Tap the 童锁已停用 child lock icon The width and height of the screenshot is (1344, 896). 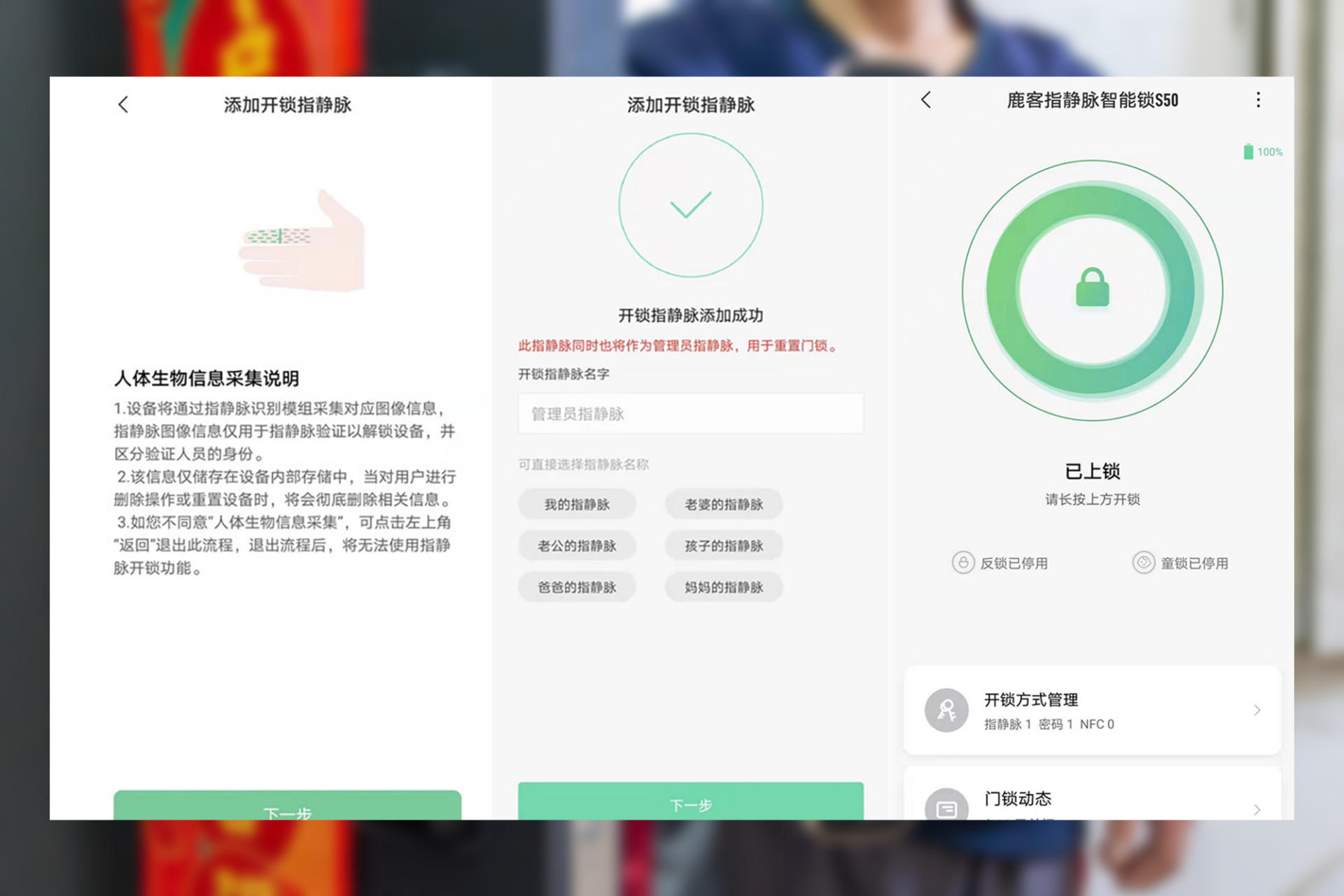click(x=1144, y=562)
